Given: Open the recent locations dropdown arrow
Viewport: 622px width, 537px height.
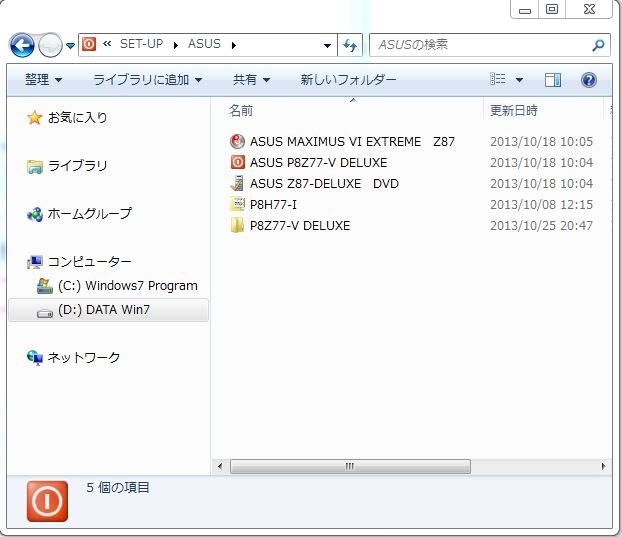Looking at the screenshot, I should pos(70,46).
